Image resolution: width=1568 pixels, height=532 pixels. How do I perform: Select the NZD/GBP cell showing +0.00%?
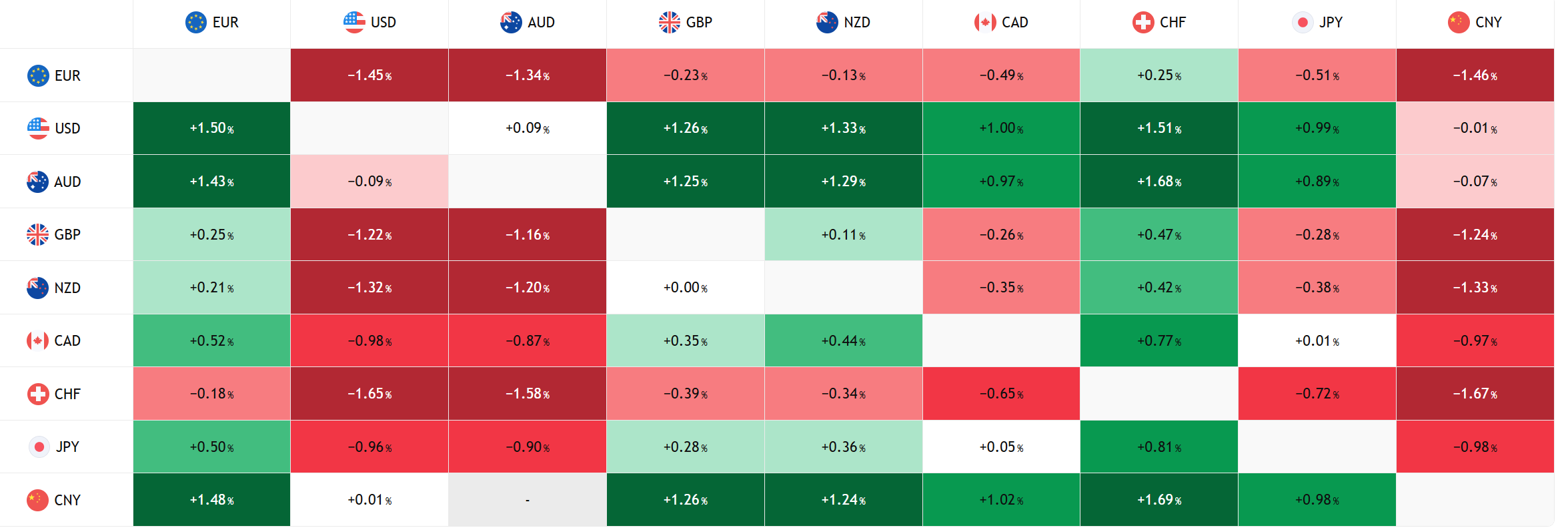(x=686, y=288)
